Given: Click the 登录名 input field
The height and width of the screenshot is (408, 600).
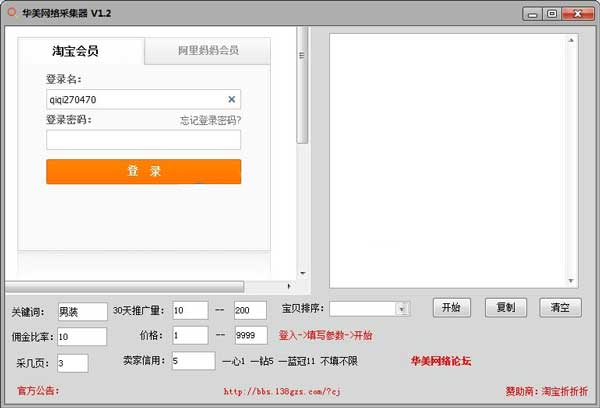Looking at the screenshot, I should tap(143, 100).
